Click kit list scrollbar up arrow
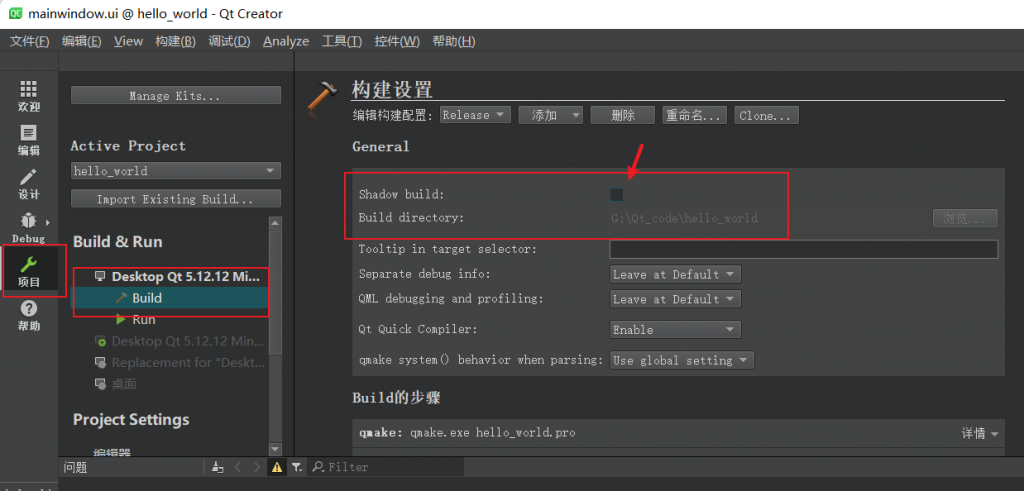Image resolution: width=1024 pixels, height=491 pixels. click(x=276, y=223)
